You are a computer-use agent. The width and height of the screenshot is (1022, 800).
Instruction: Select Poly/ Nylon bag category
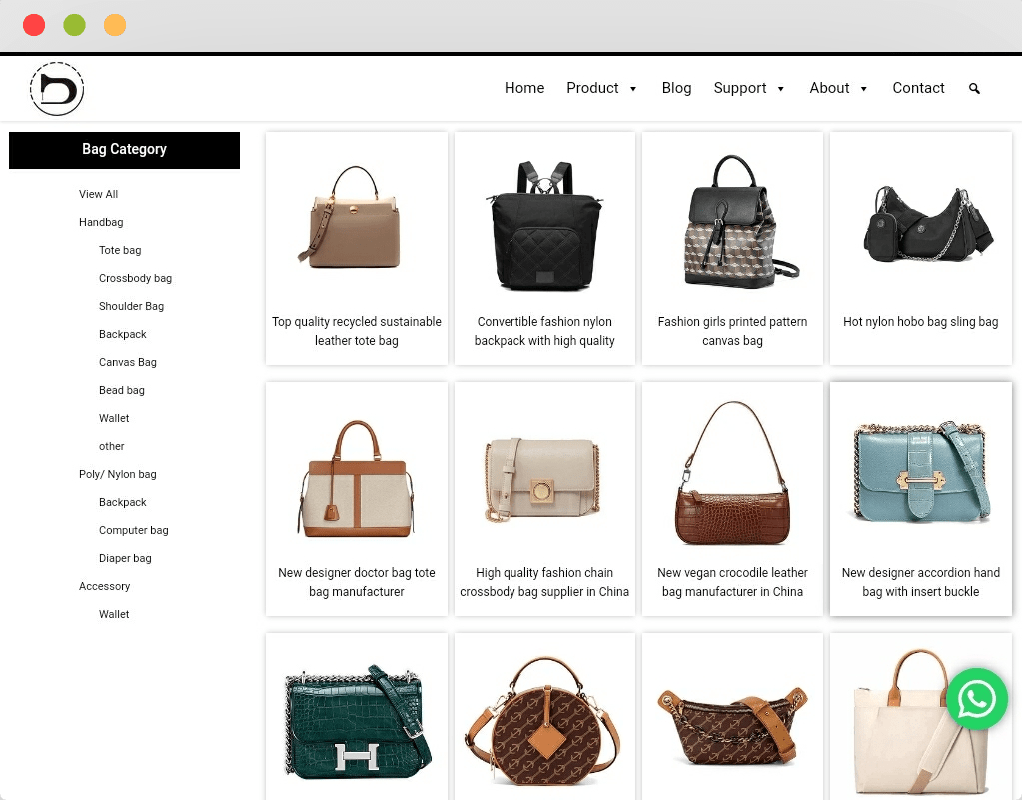pyautogui.click(x=117, y=475)
